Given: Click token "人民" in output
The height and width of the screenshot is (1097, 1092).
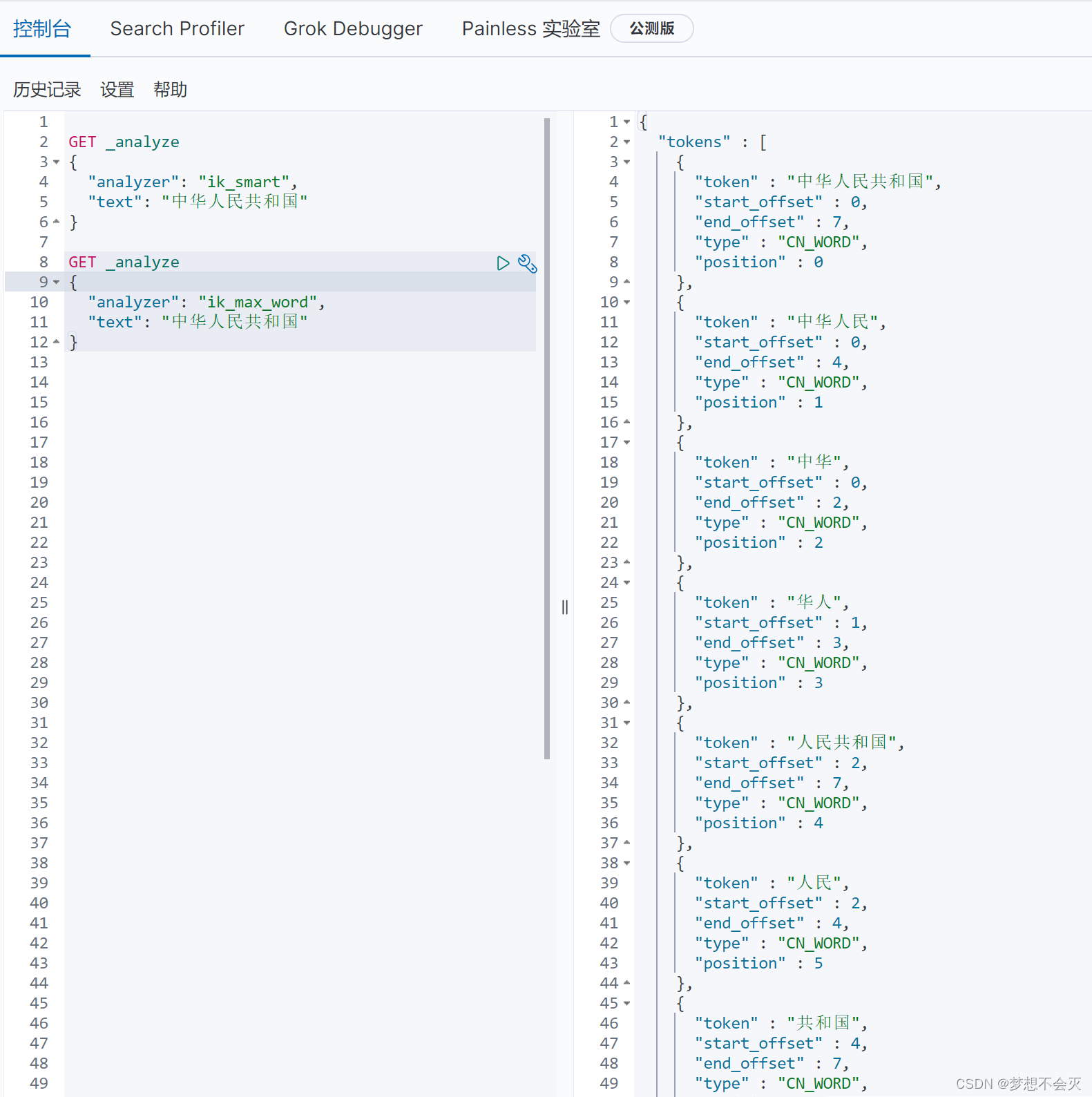Looking at the screenshot, I should 814,884.
